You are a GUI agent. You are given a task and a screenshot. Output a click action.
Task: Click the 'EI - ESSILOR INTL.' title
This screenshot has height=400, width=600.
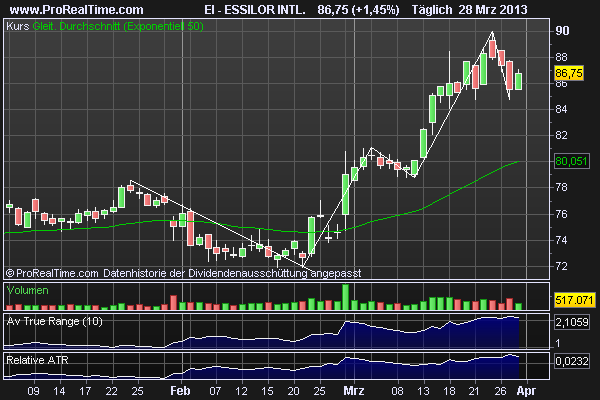click(x=255, y=9)
